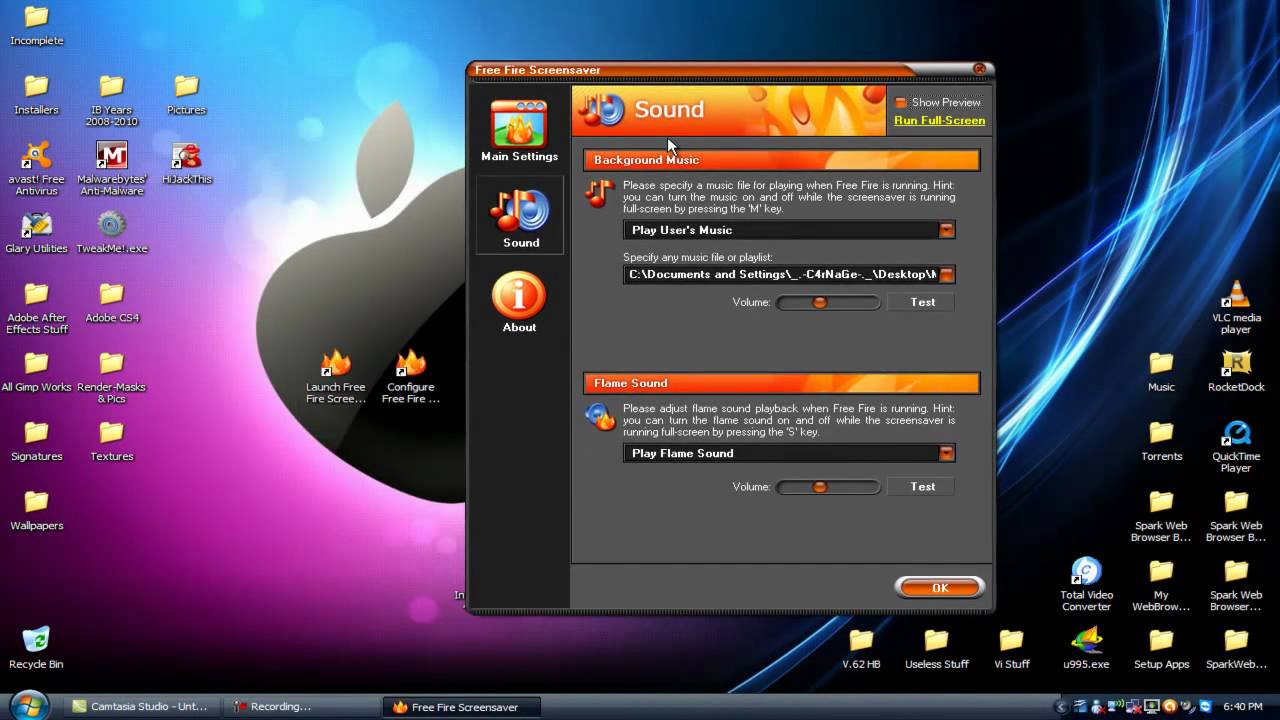Click the wireless network tray icon
The width and height of the screenshot is (1280, 720).
tap(1117, 707)
